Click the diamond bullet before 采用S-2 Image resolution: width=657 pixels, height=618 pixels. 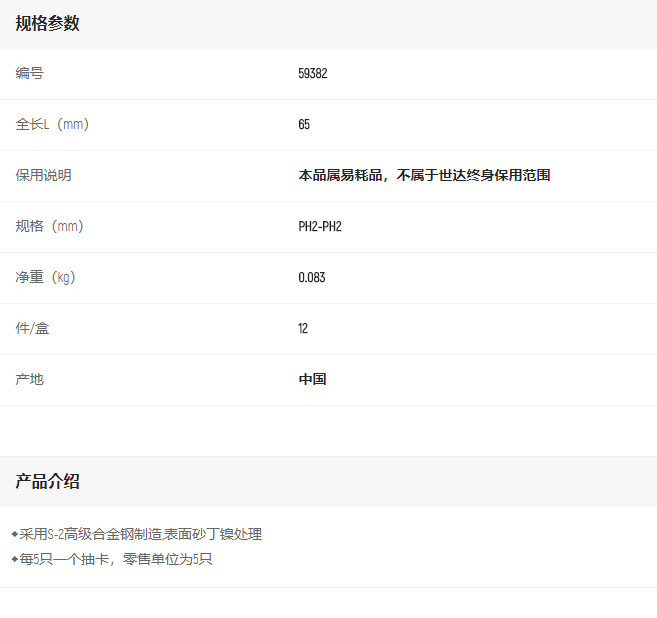coord(14,535)
